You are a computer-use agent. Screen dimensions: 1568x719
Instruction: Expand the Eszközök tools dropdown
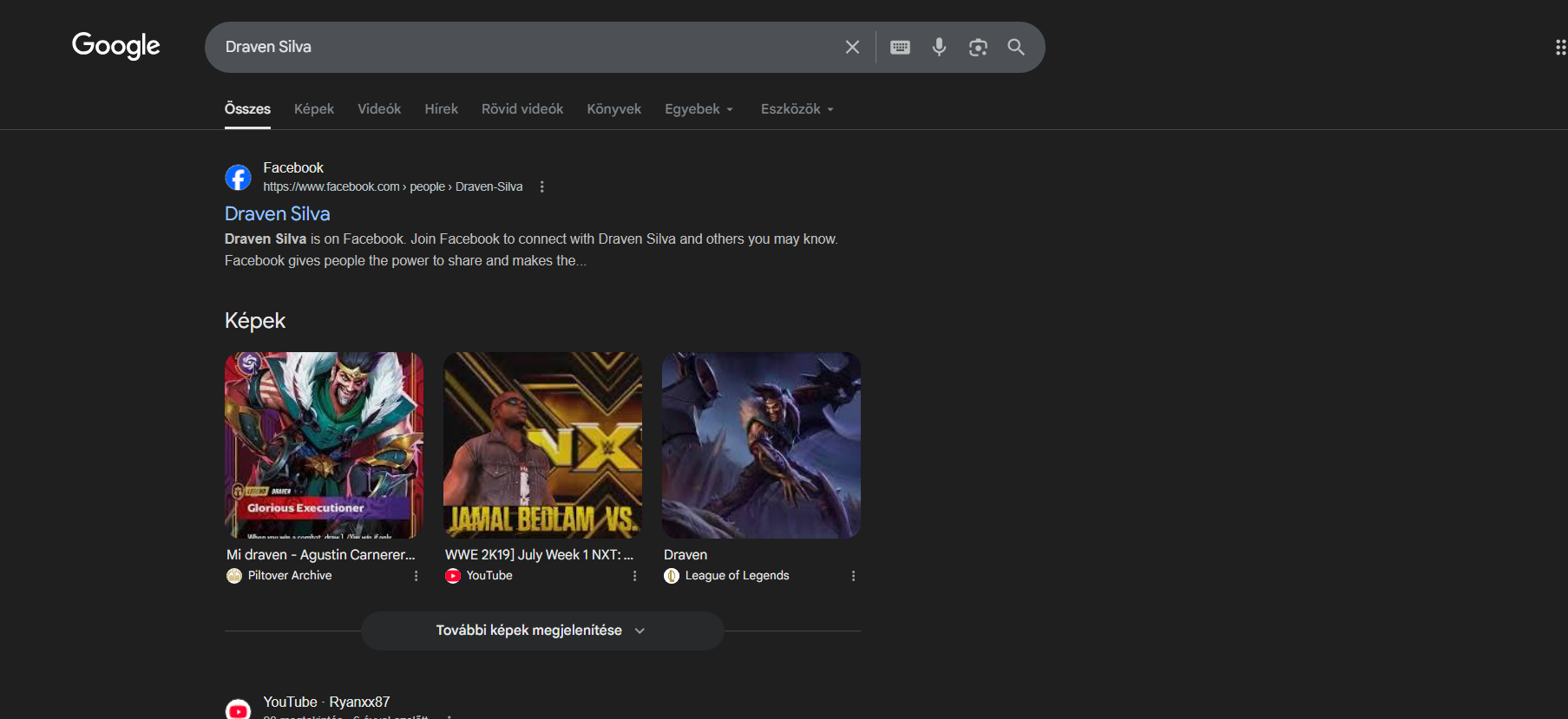[797, 109]
